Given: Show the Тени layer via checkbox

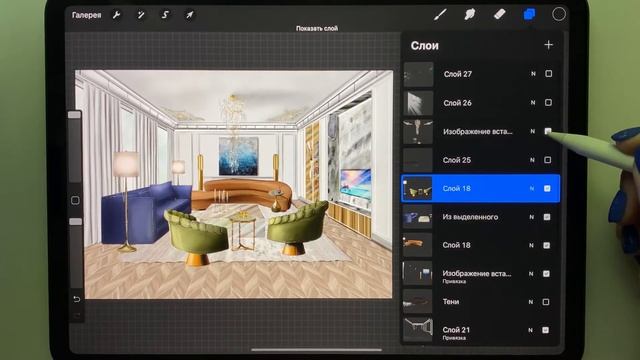Looking at the screenshot, I should click(546, 302).
